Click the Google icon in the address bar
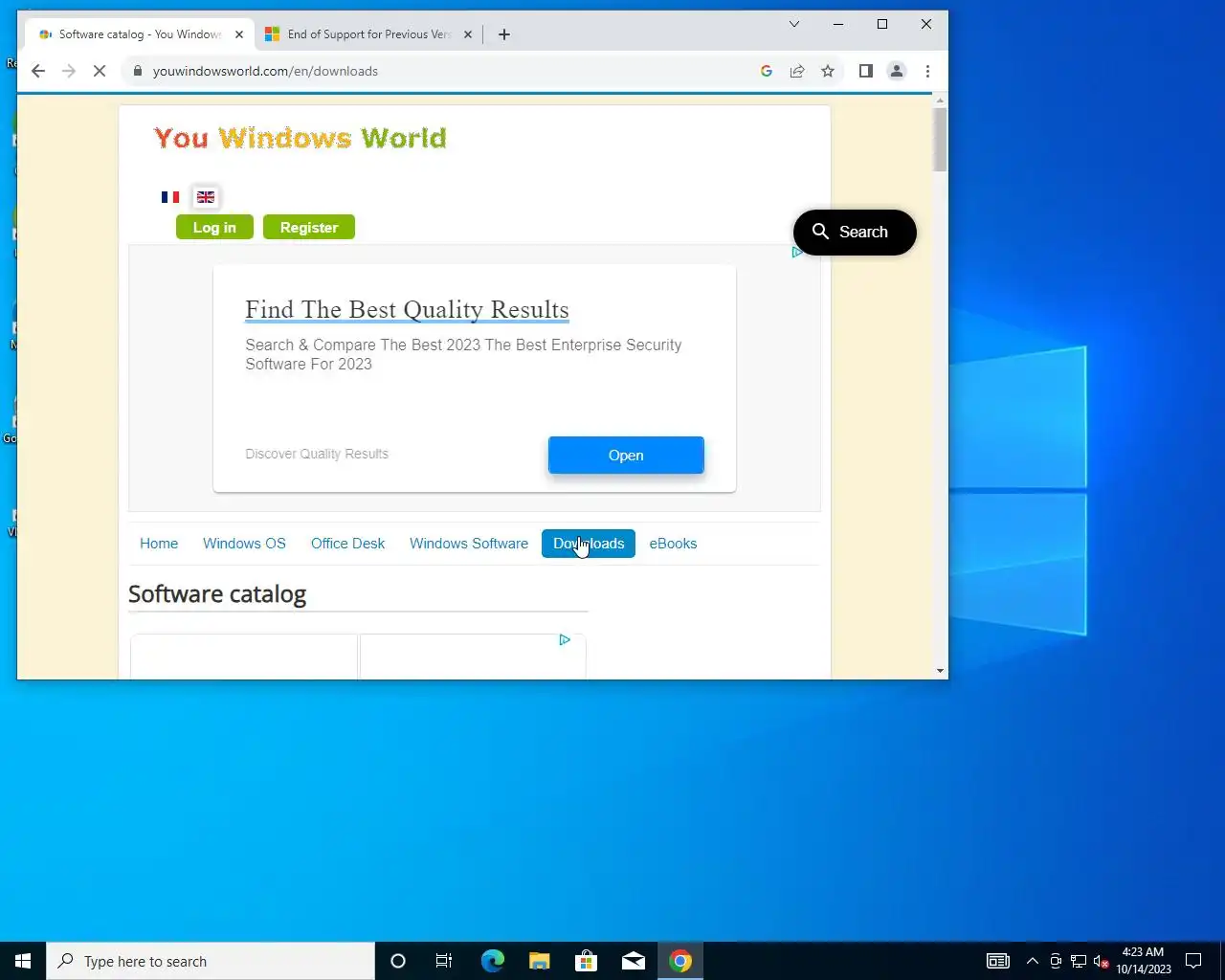The height and width of the screenshot is (980, 1225). (x=767, y=71)
